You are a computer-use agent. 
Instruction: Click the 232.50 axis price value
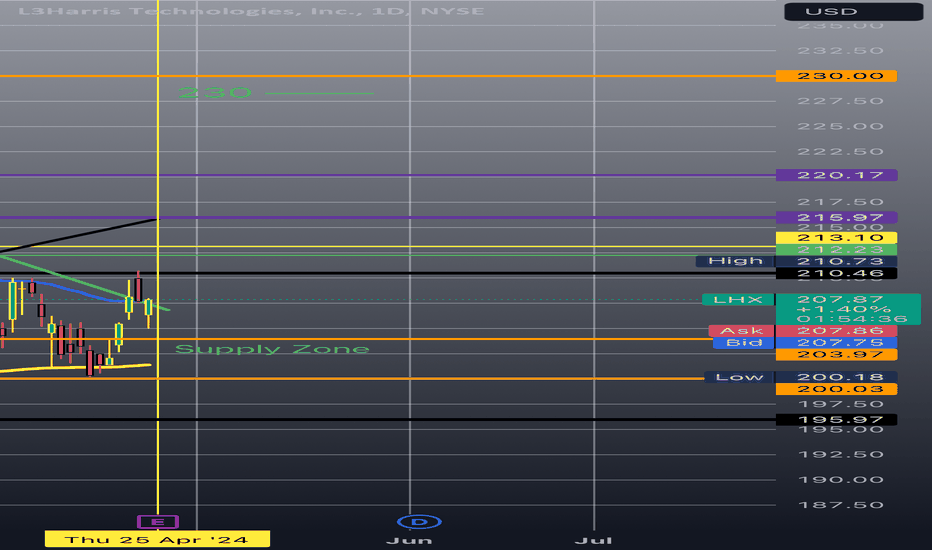coord(840,51)
